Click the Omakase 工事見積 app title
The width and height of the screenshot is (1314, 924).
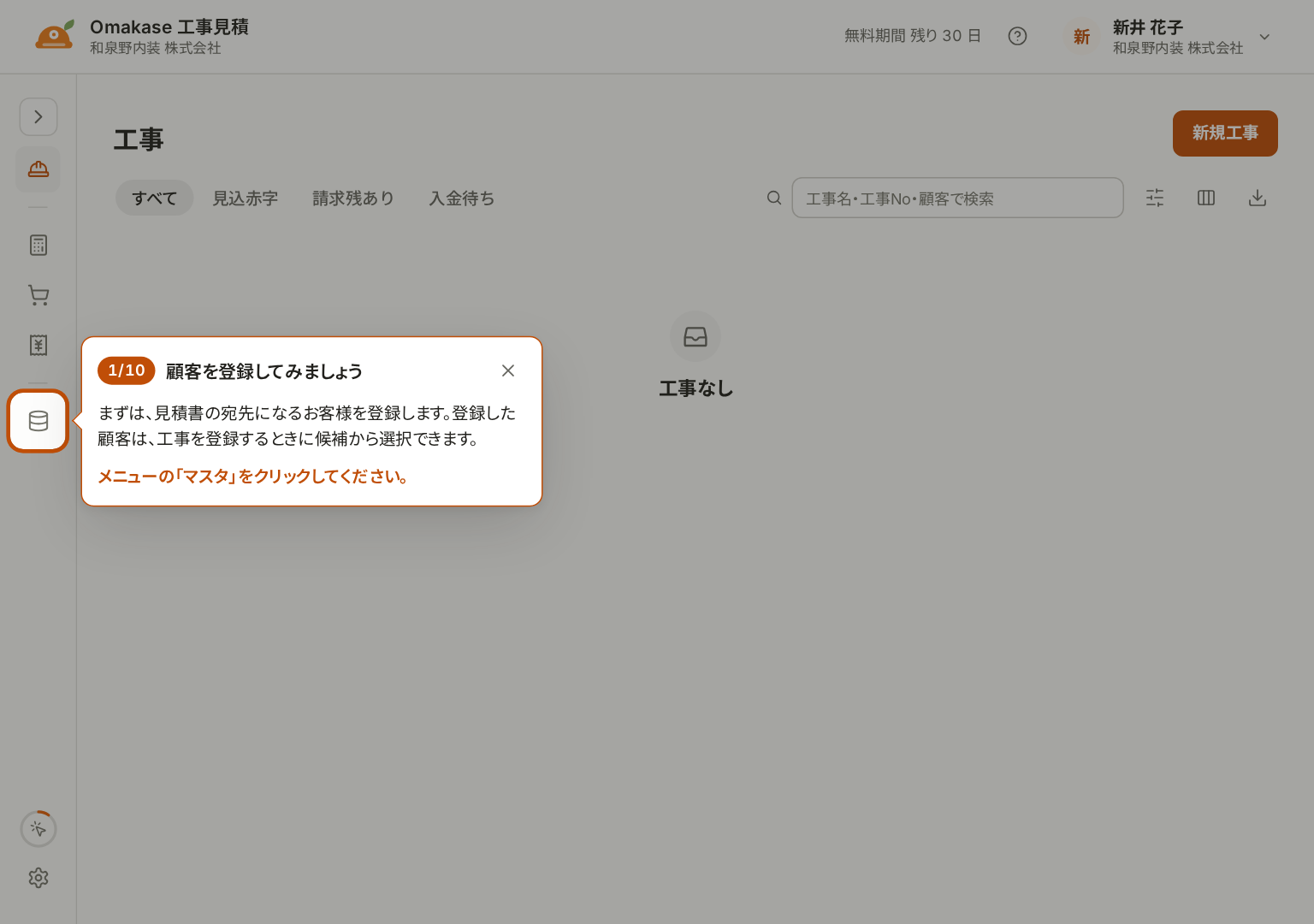click(x=169, y=27)
